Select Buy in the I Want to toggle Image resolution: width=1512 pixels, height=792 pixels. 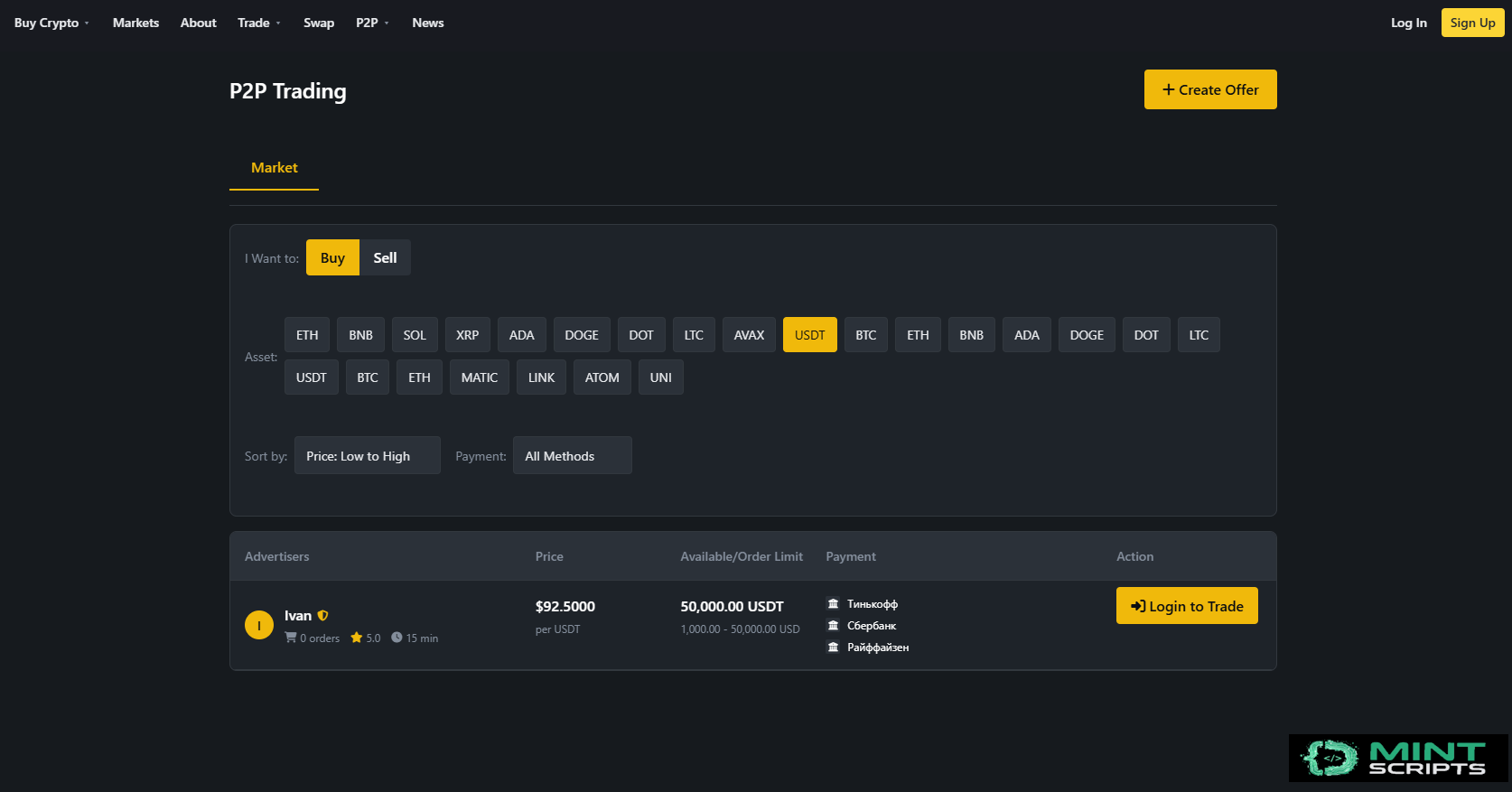332,257
